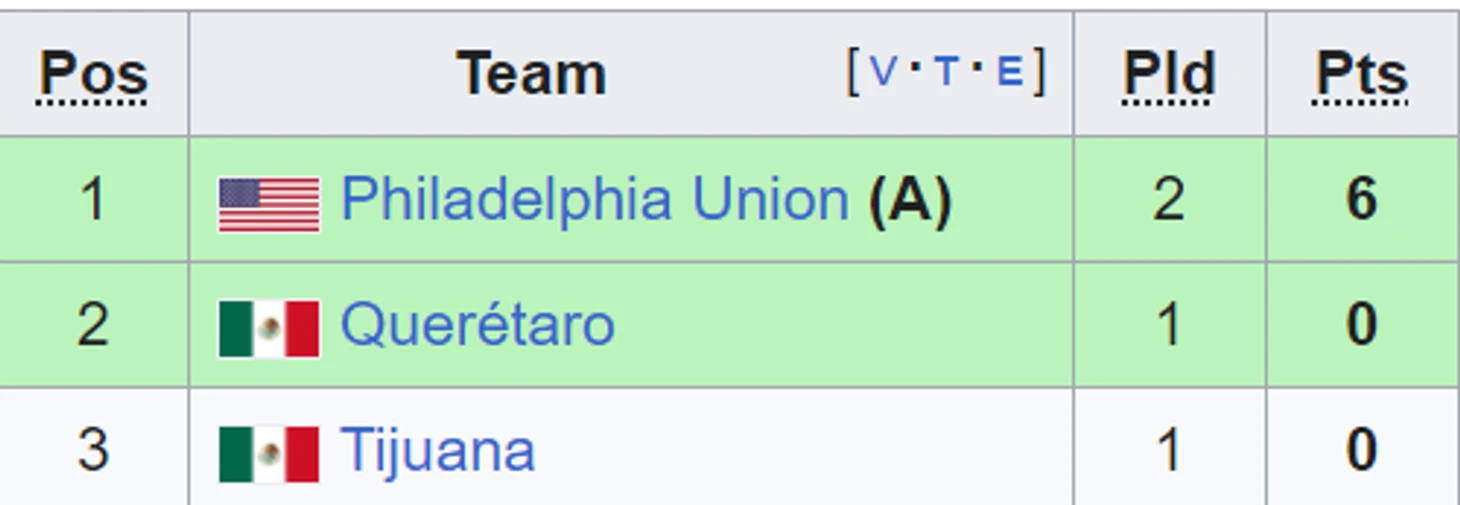Image resolution: width=1460 pixels, height=505 pixels.
Task: Select Philadelphia Union's points value 6
Action: click(x=1362, y=199)
